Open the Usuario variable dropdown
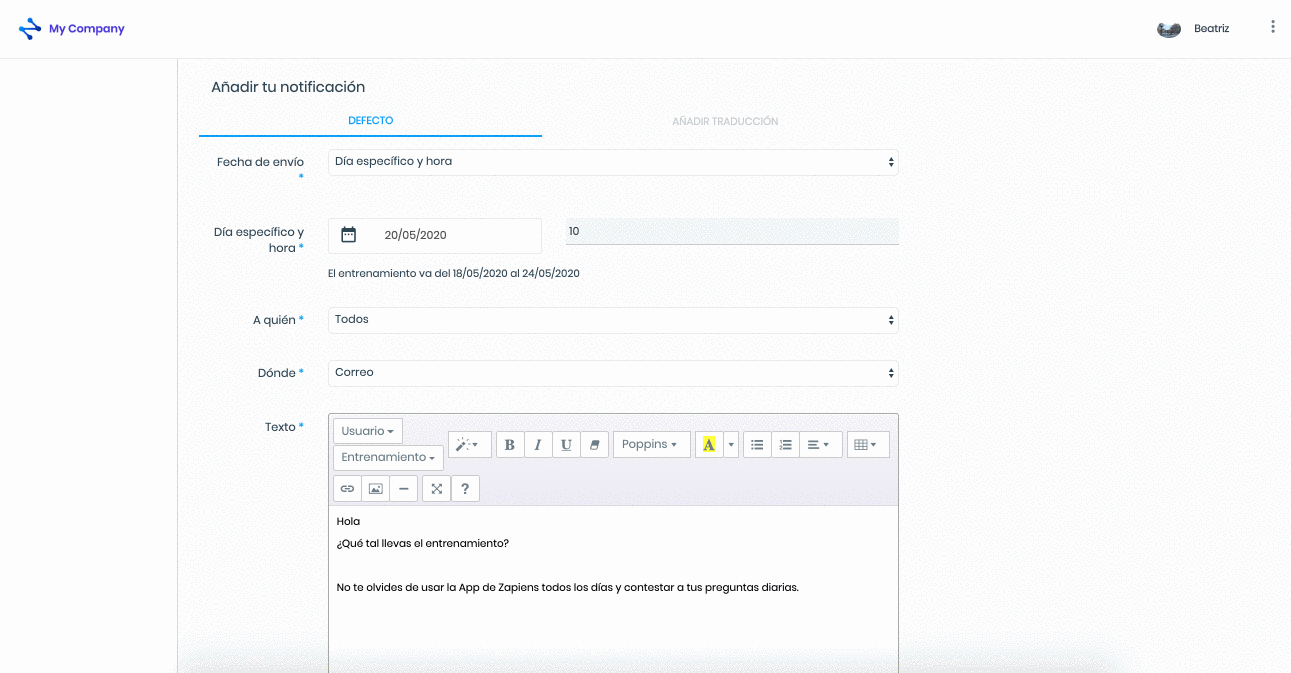 pos(368,431)
